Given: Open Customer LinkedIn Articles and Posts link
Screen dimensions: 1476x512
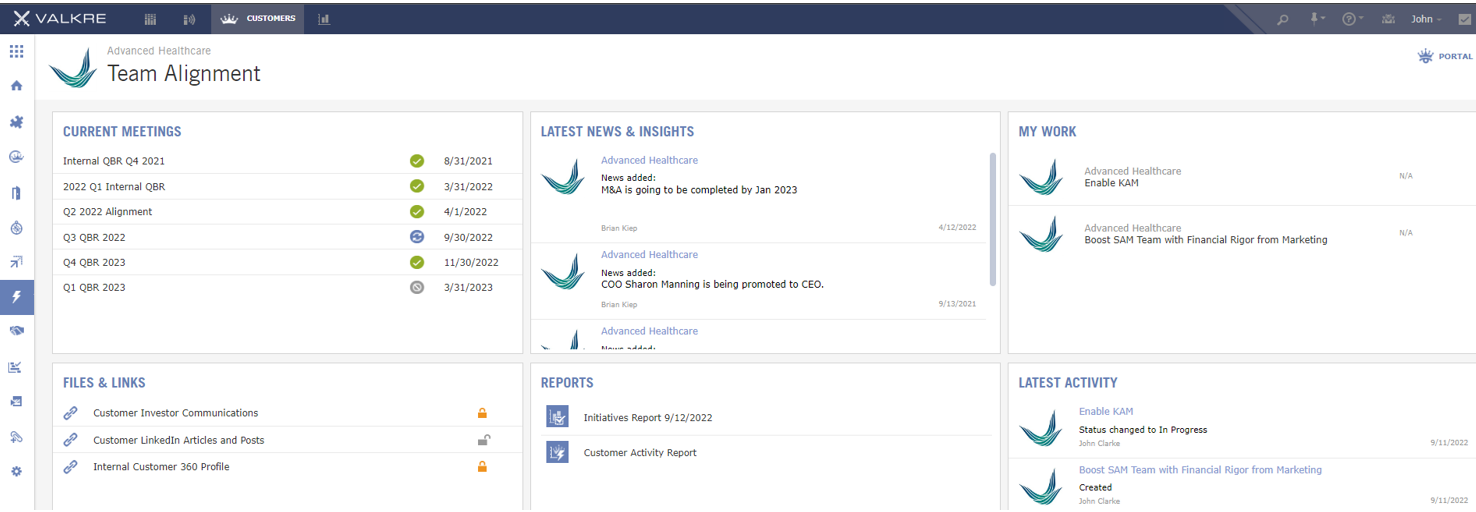Looking at the screenshot, I should point(179,440).
